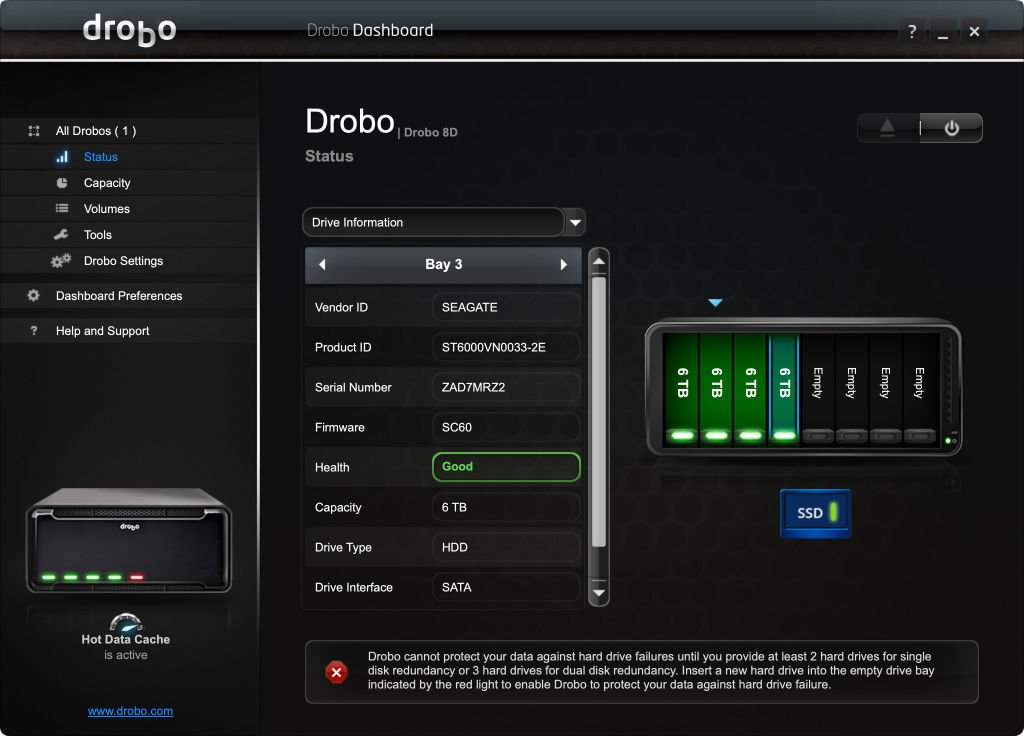The height and width of the screenshot is (736, 1024).
Task: Select the second 6 TB drive bay
Action: coord(716,390)
